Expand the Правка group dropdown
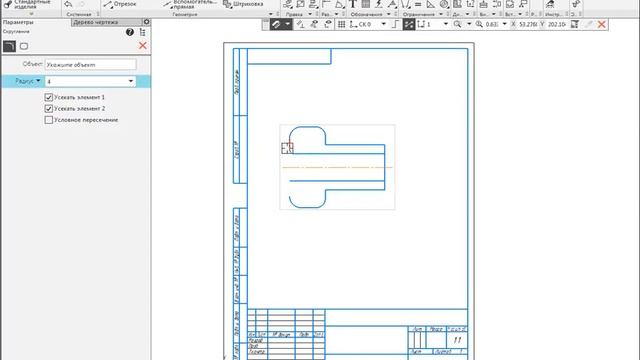This screenshot has width=640, height=360. click(x=310, y=14)
